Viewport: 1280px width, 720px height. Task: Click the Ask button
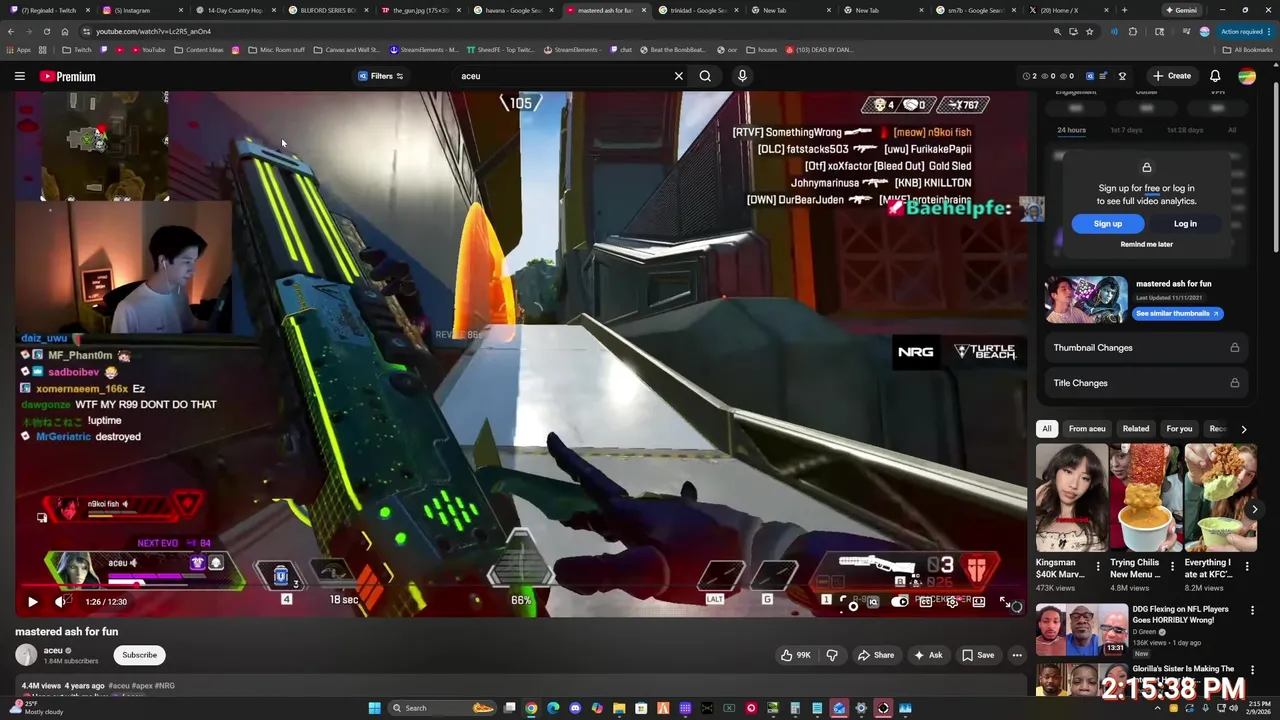click(x=928, y=655)
